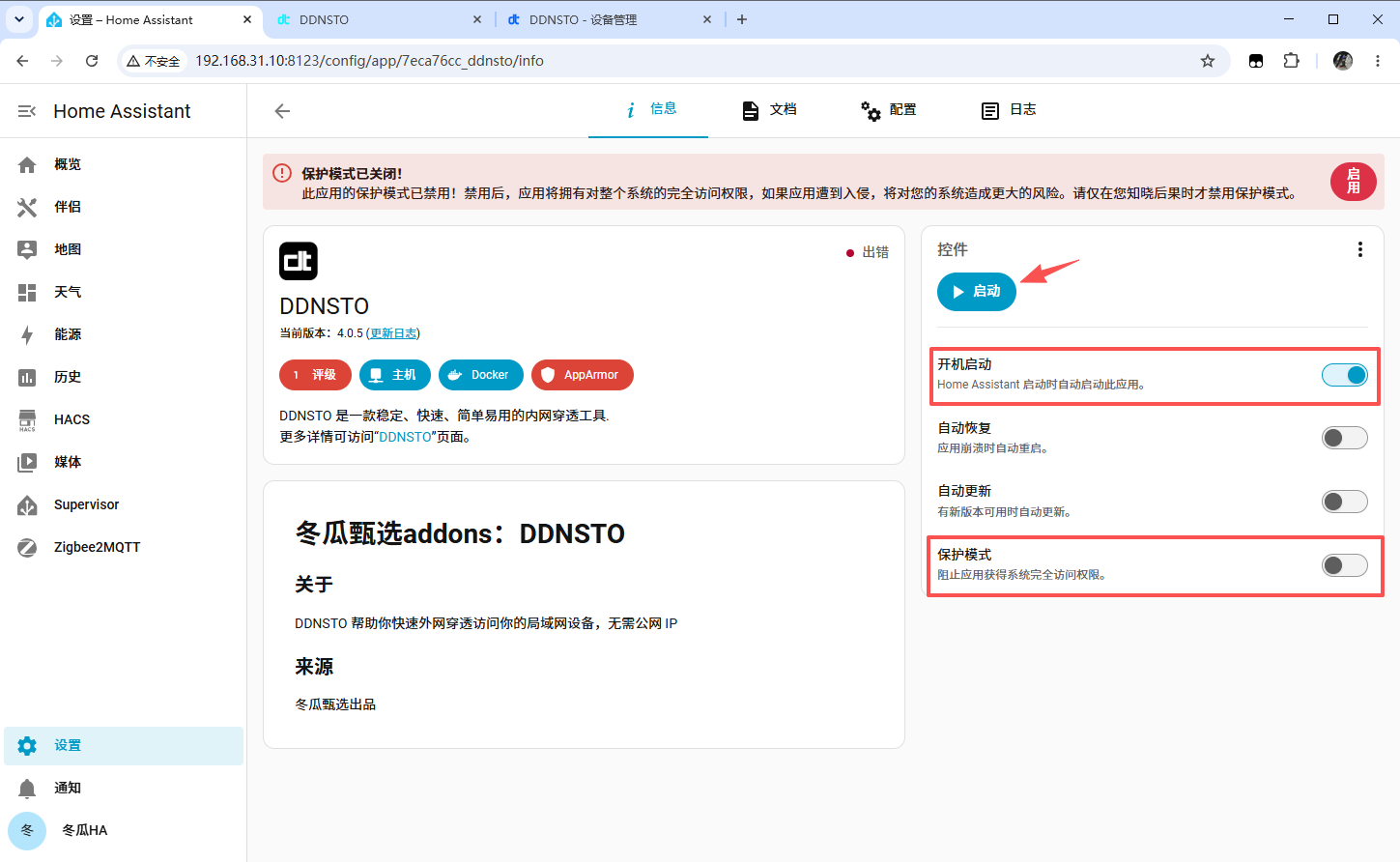Close the 设置 – Home Assistant browser tab
This screenshot has width=1400, height=862.
pos(247,19)
